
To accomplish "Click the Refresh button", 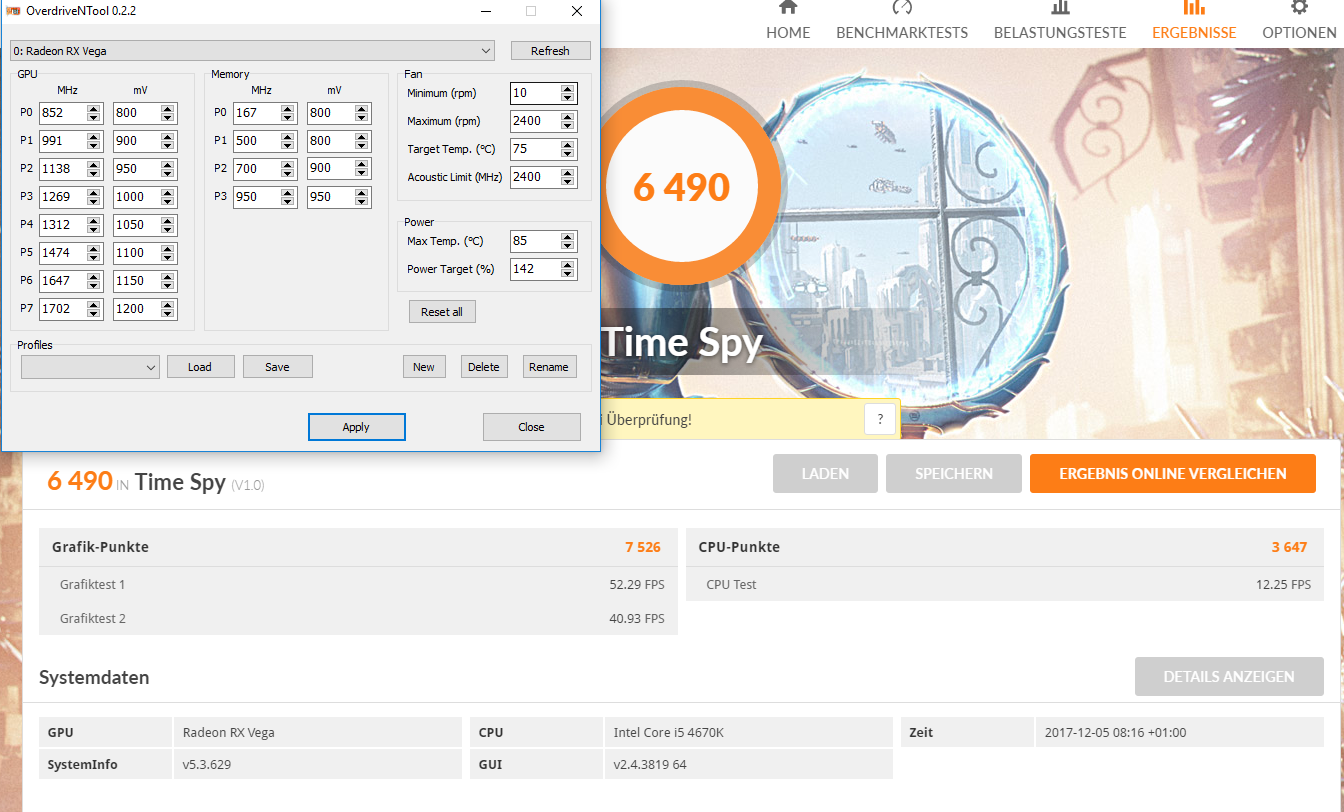I will pos(550,50).
